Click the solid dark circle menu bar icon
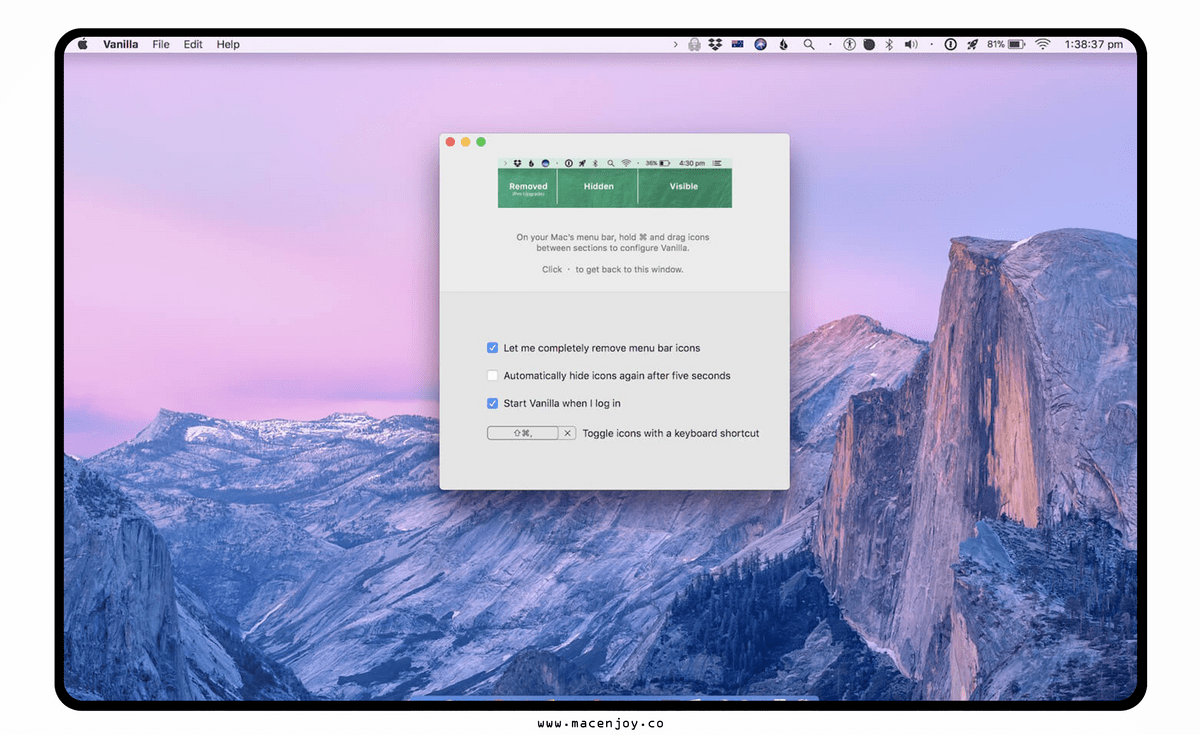Screen dimensions: 1200x735 tap(869, 45)
